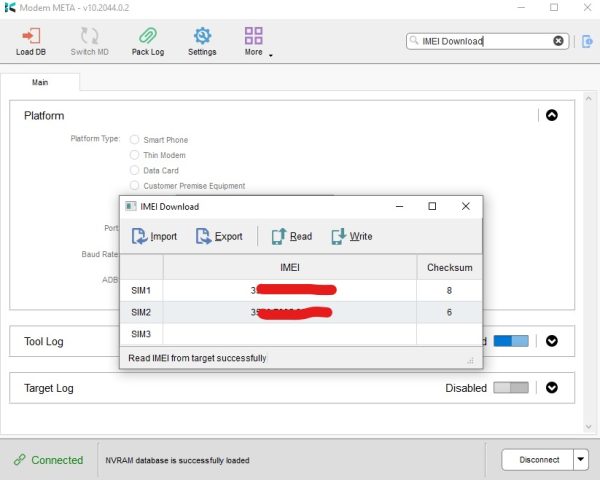The width and height of the screenshot is (600, 480).
Task: Click the Modem META app logo
Action: tap(10, 7)
